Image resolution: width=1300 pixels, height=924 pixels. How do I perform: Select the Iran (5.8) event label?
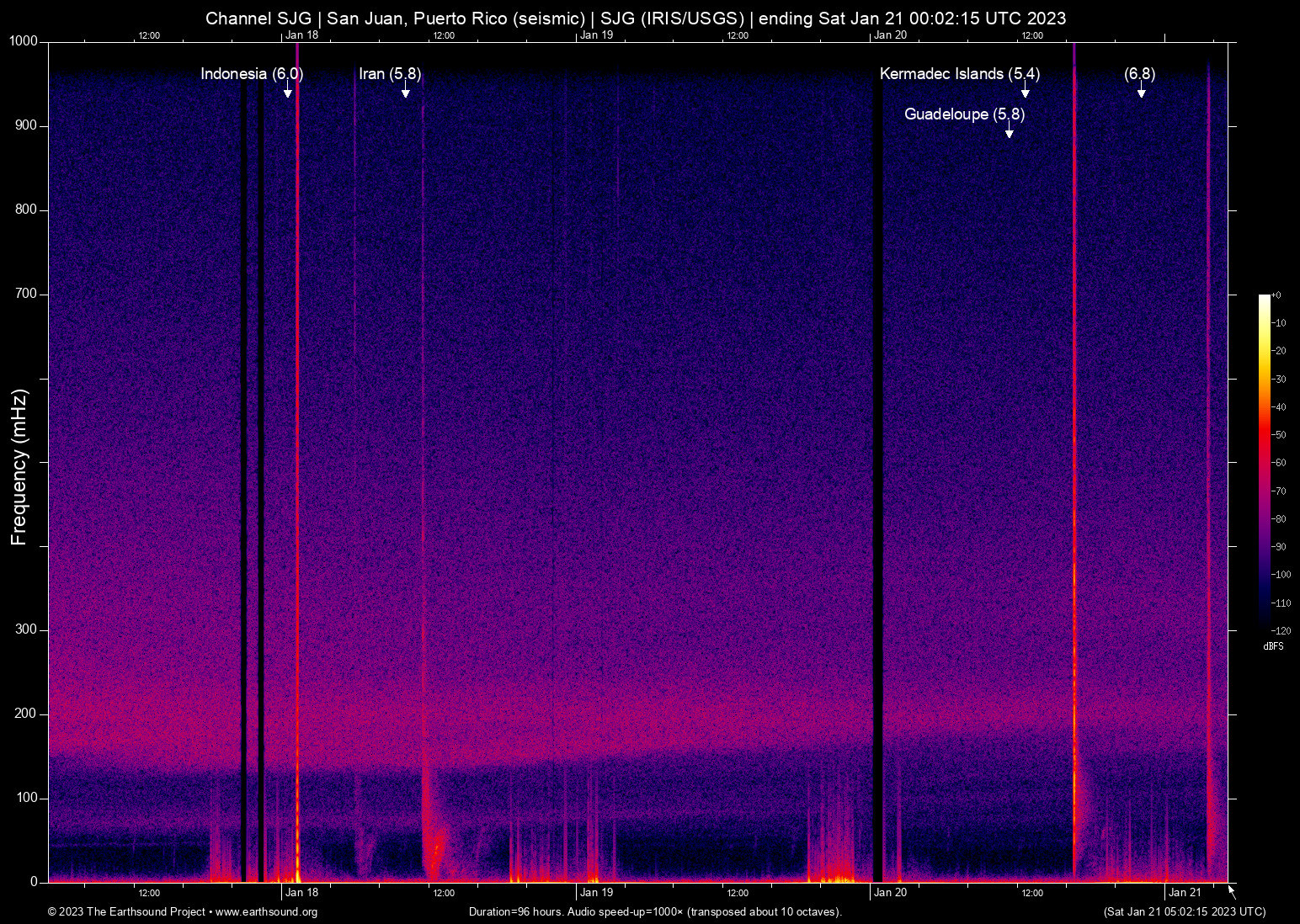pos(390,74)
